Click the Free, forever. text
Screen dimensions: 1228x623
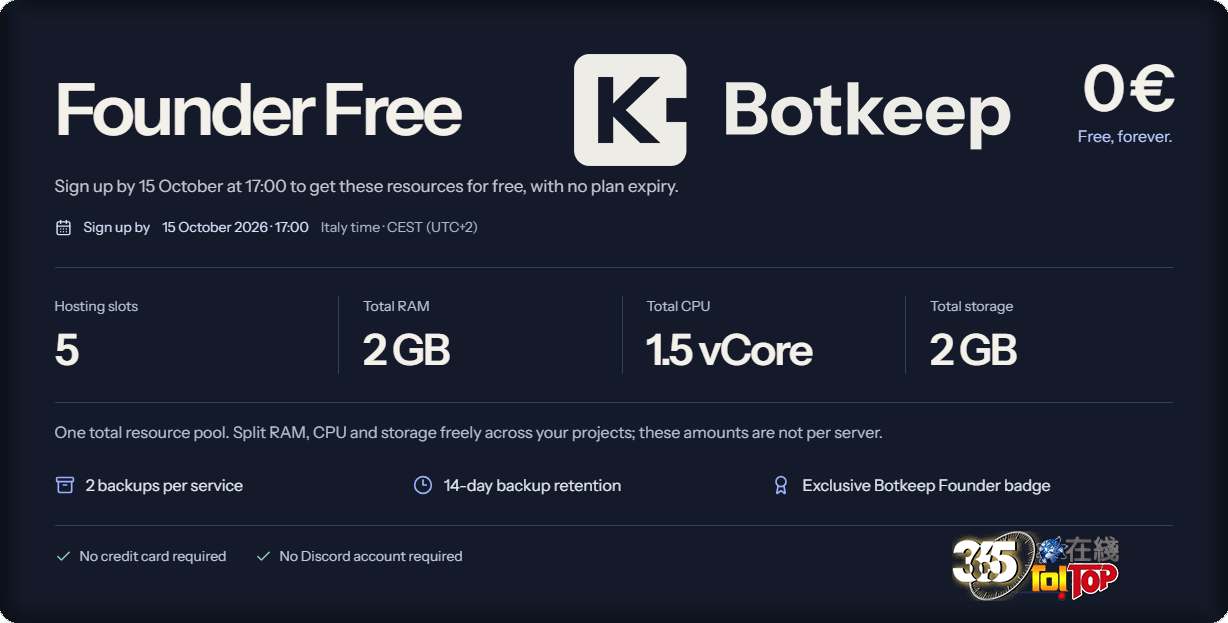click(1125, 137)
